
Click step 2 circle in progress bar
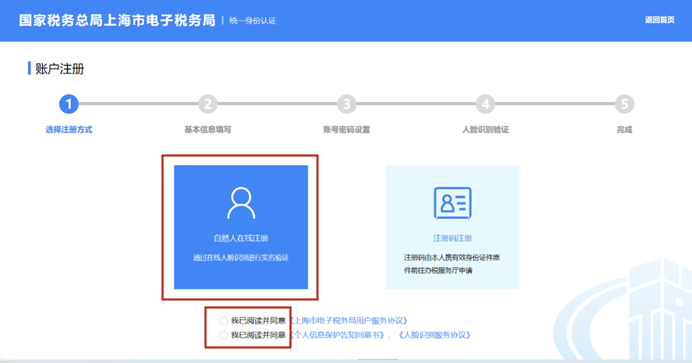[207, 104]
